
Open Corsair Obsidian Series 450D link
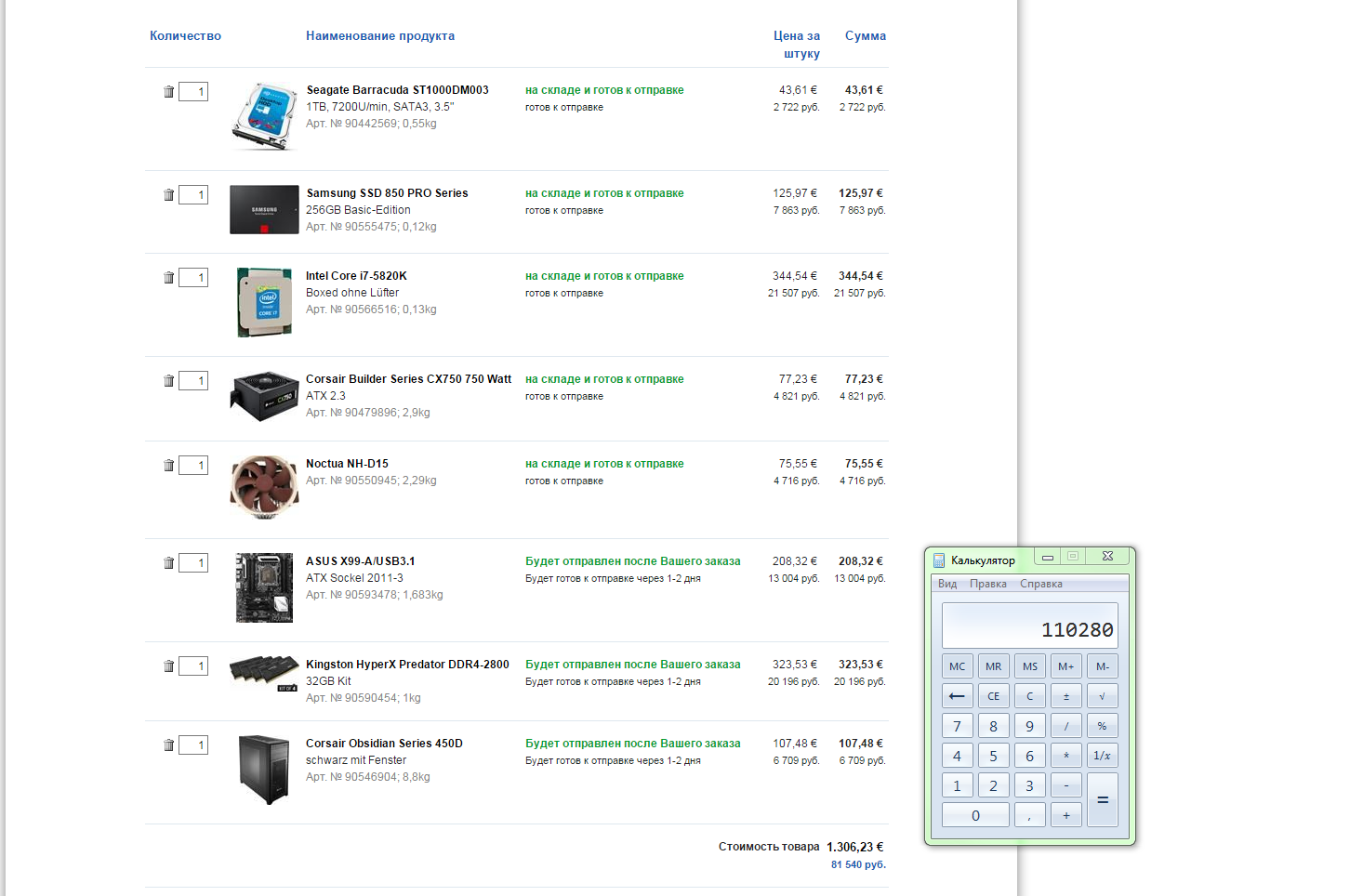click(x=384, y=744)
